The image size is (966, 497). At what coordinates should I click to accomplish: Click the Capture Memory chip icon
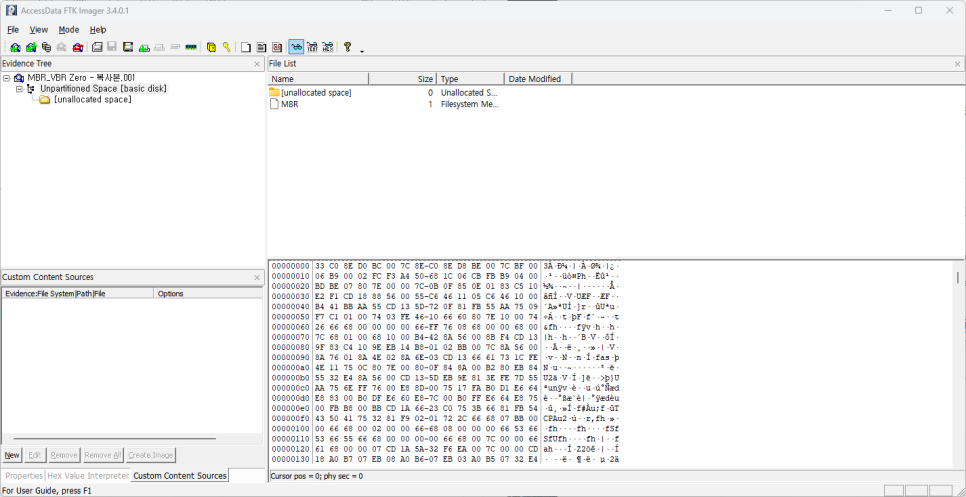coord(191,47)
